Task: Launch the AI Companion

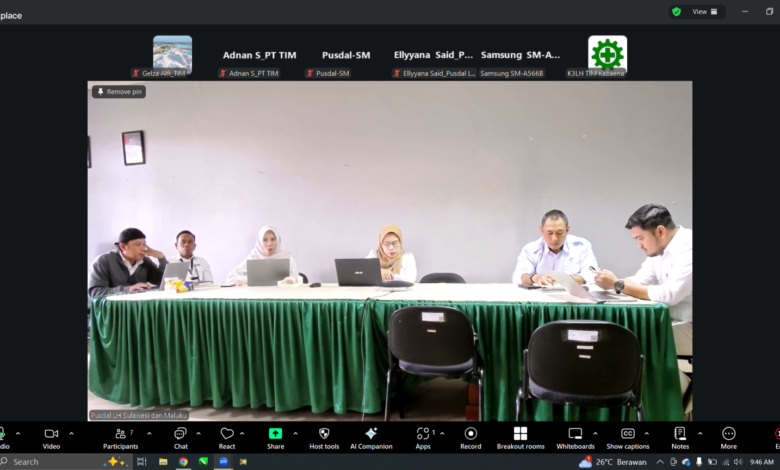Action: pyautogui.click(x=371, y=436)
